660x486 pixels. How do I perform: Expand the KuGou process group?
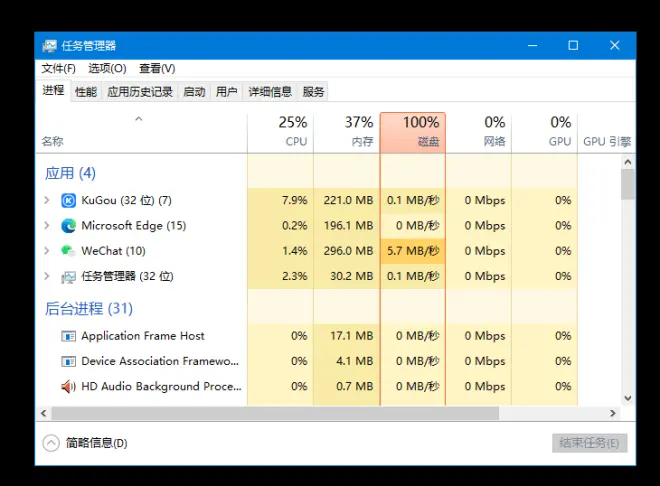[x=46, y=200]
